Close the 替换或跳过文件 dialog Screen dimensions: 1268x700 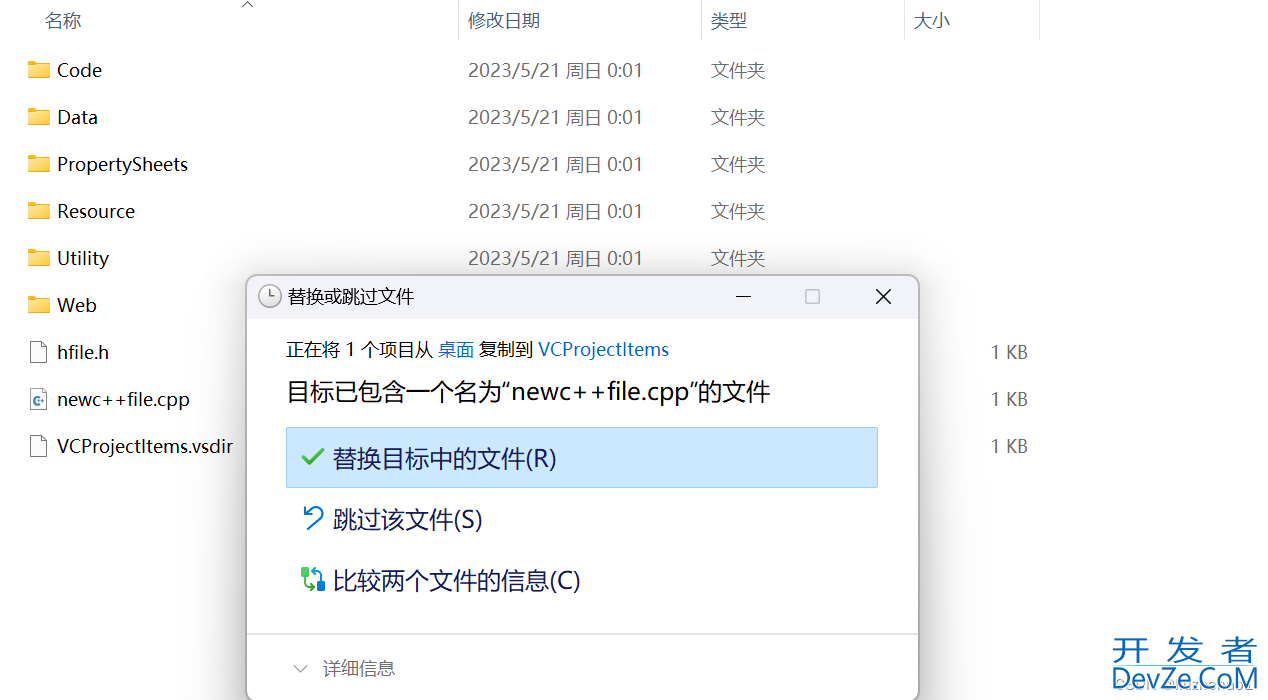pos(883,297)
